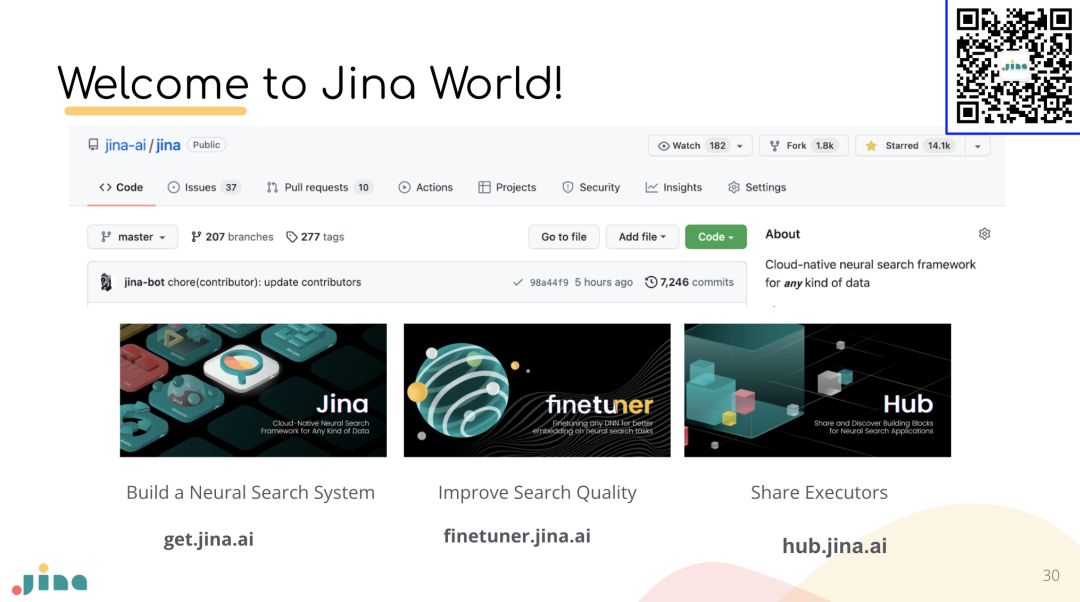Open the Security tab

(x=591, y=187)
